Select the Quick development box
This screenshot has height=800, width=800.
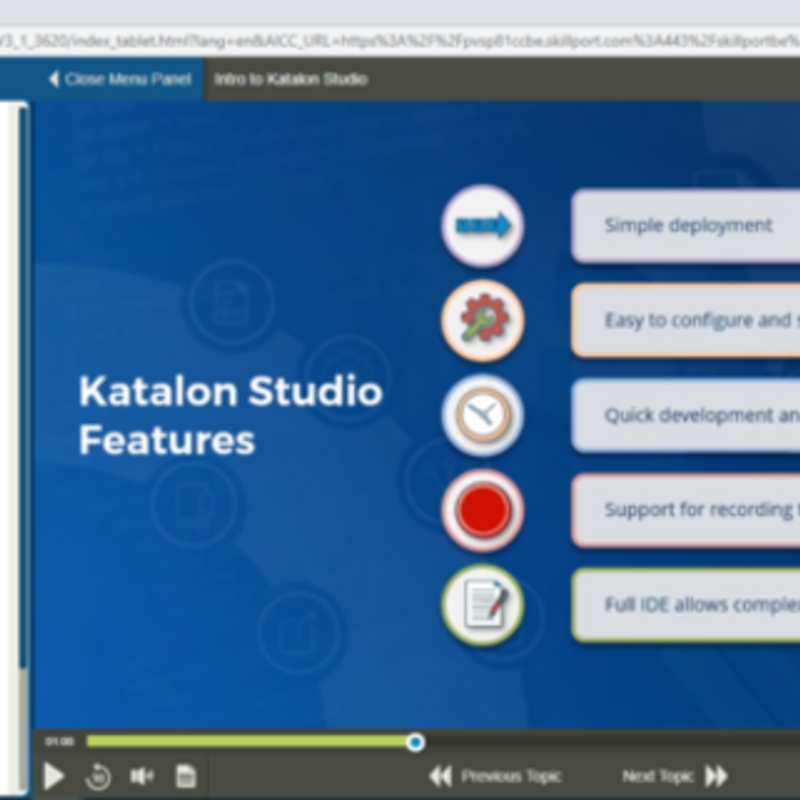pos(685,415)
